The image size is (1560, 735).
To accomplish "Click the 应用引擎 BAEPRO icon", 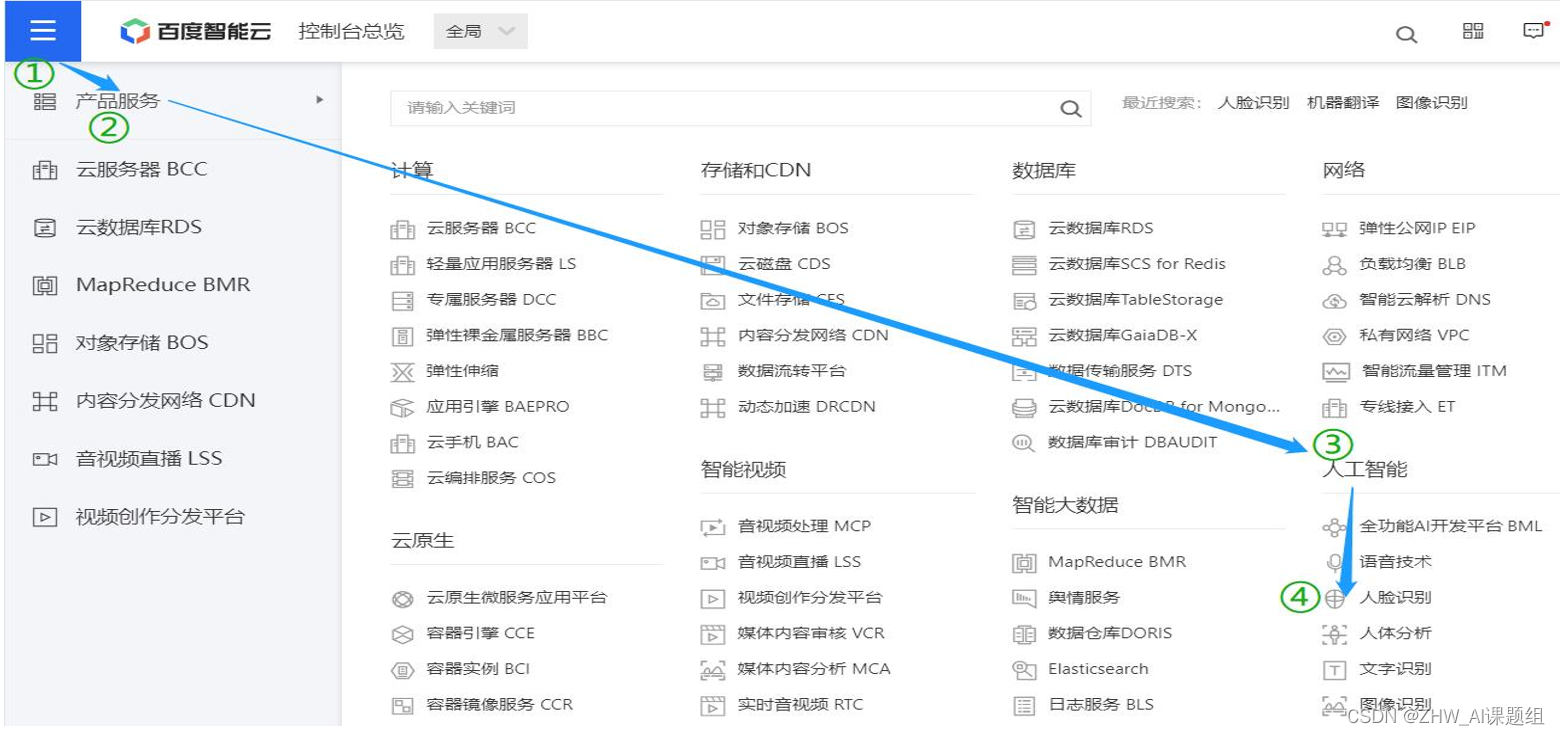I will 402,408.
